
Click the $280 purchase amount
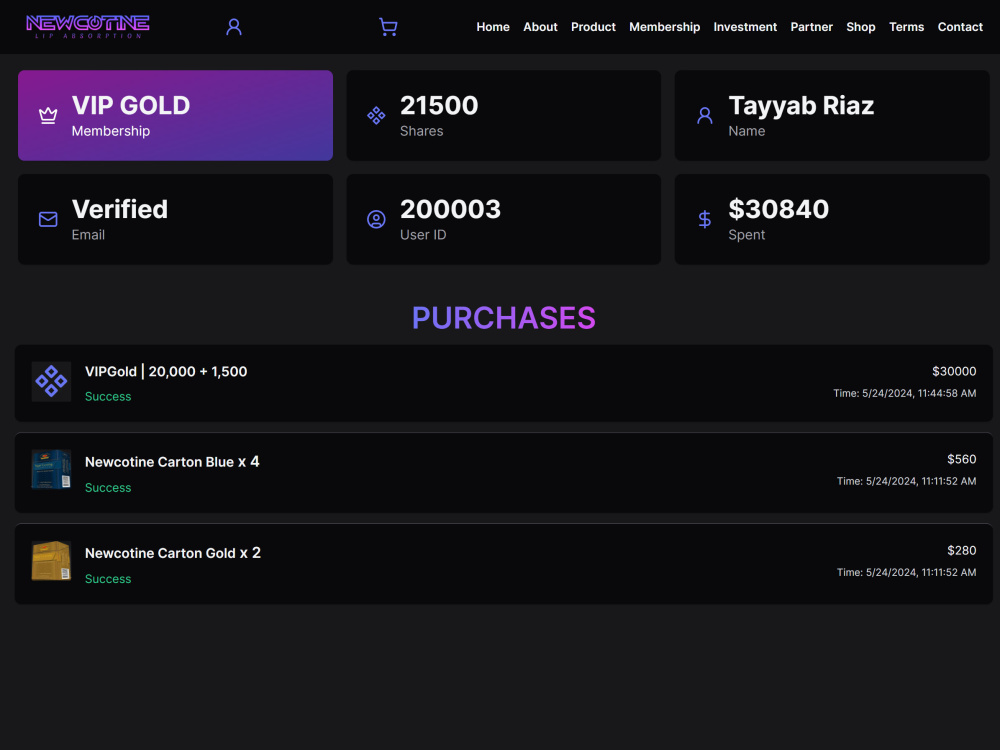tap(961, 550)
